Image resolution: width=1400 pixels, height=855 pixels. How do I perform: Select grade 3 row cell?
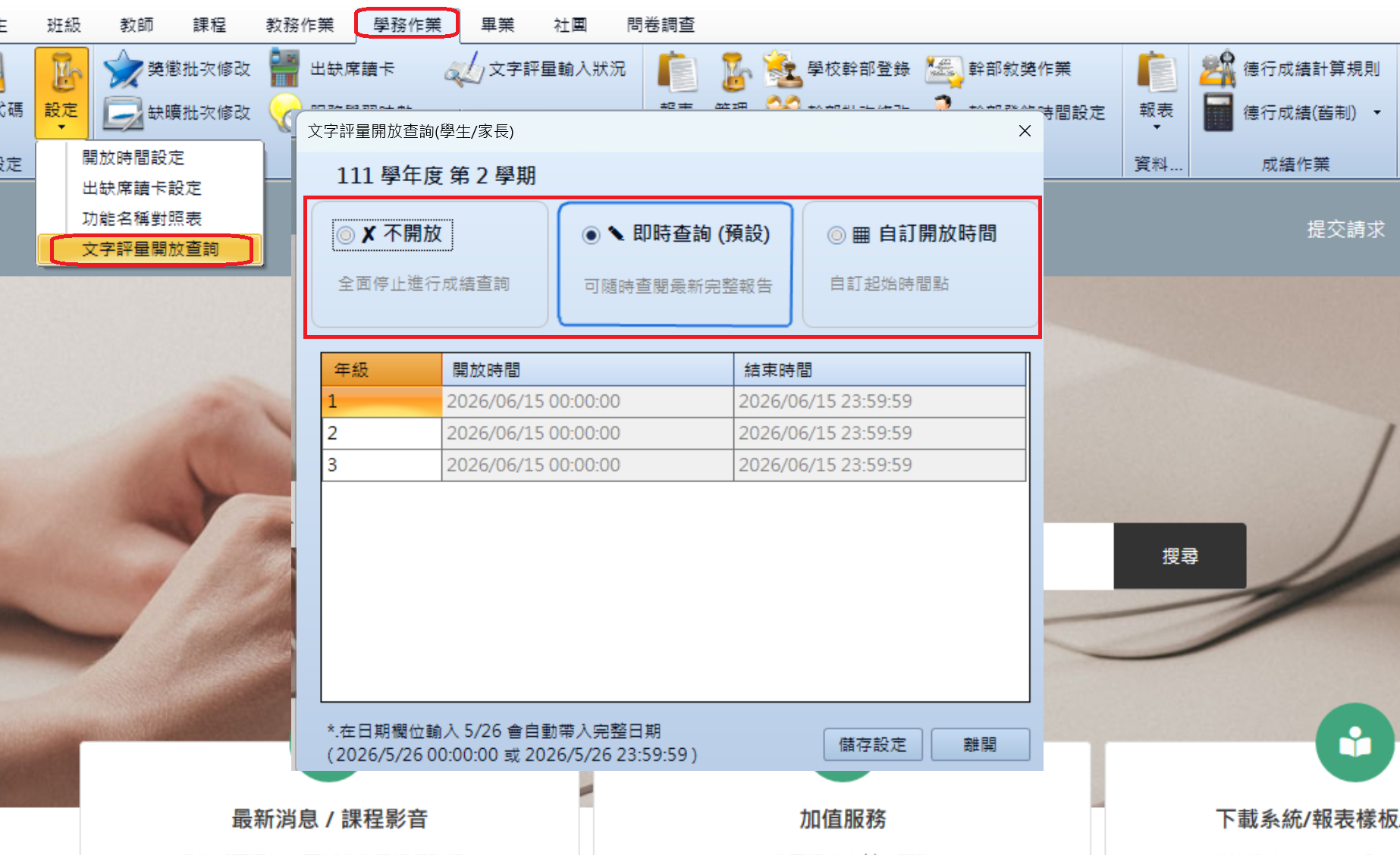(x=381, y=465)
